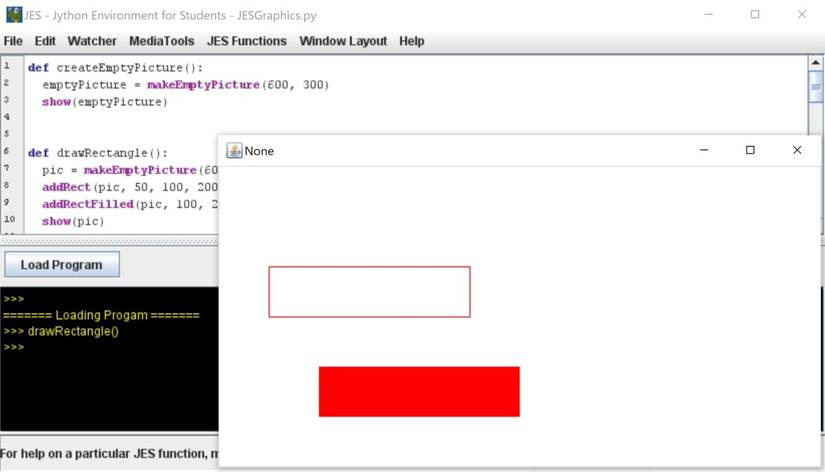Click the Java icon in None window title
The width and height of the screenshot is (825, 472).
234,150
